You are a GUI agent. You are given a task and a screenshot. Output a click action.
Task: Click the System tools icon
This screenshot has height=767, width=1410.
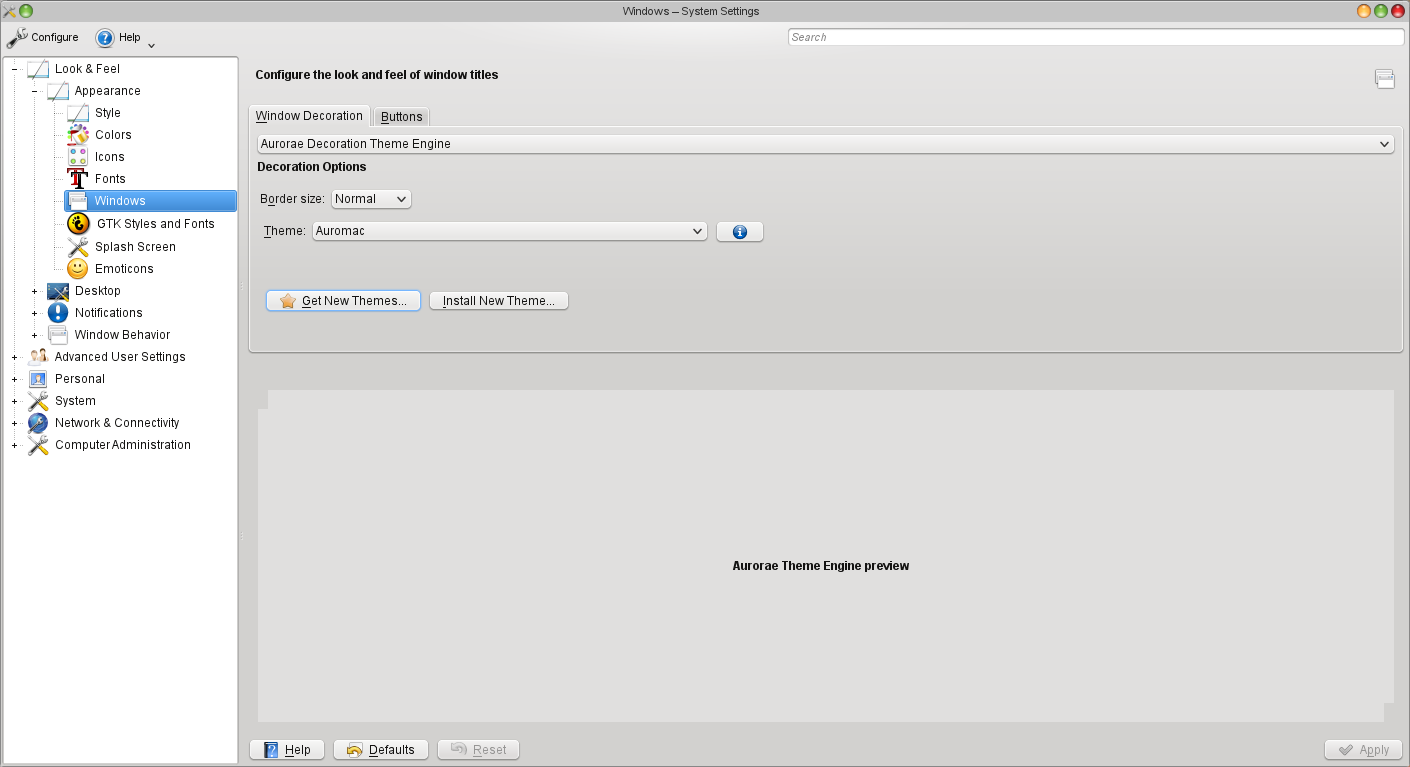click(38, 401)
